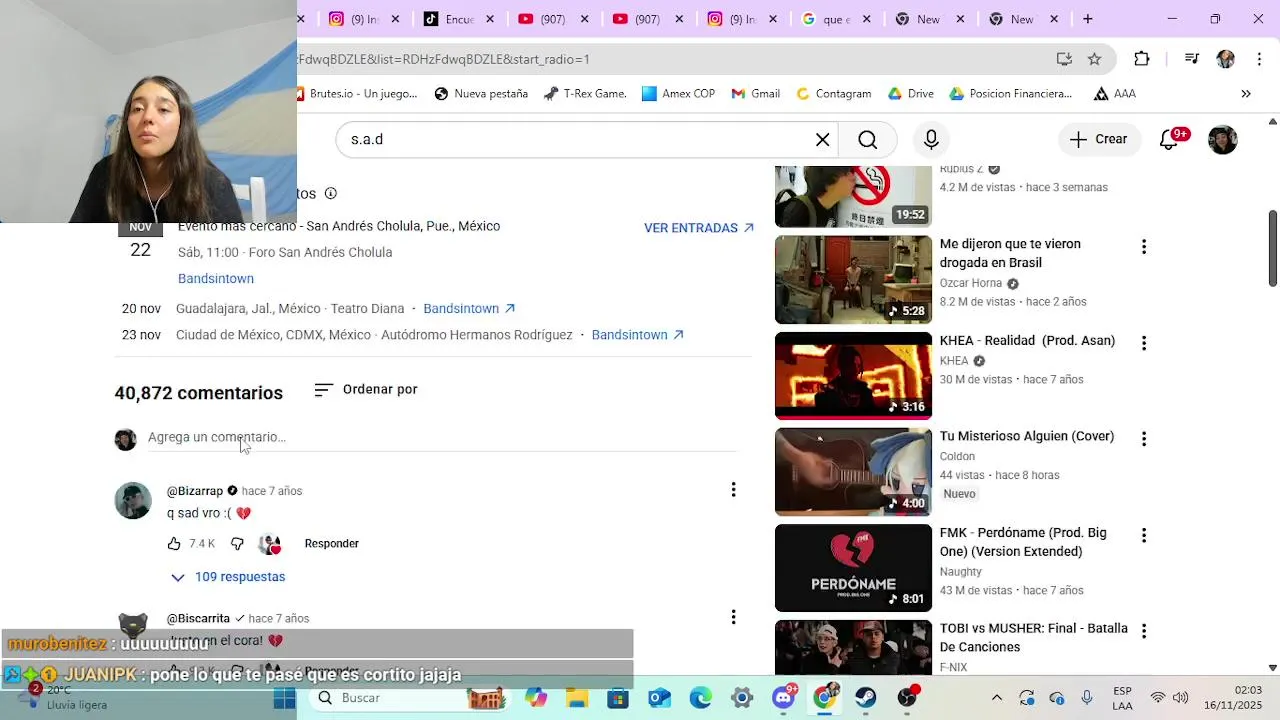
Task: Close the TikTok 'Encue' tab
Action: 490,19
